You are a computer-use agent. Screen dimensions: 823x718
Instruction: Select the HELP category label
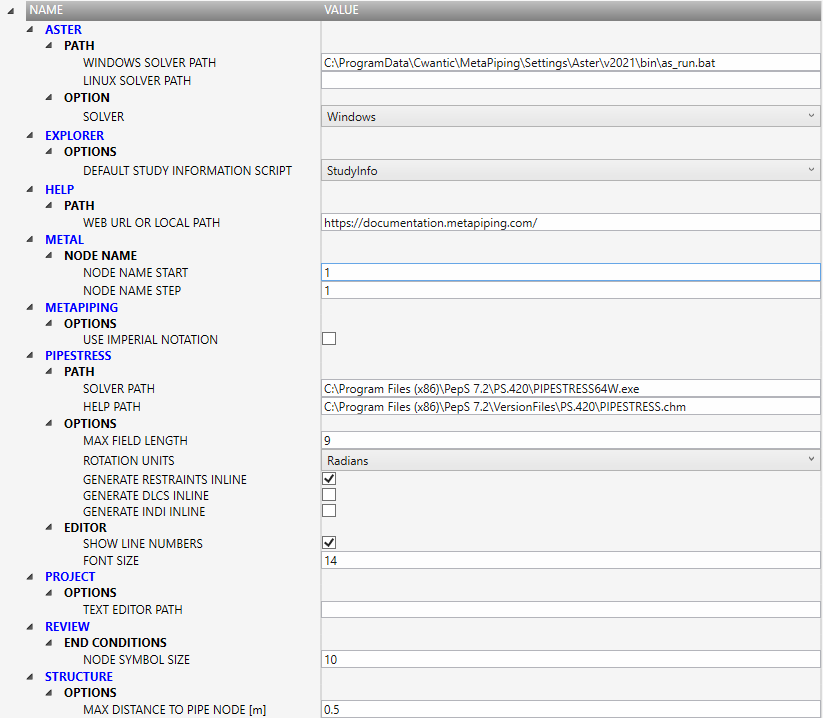coord(59,189)
